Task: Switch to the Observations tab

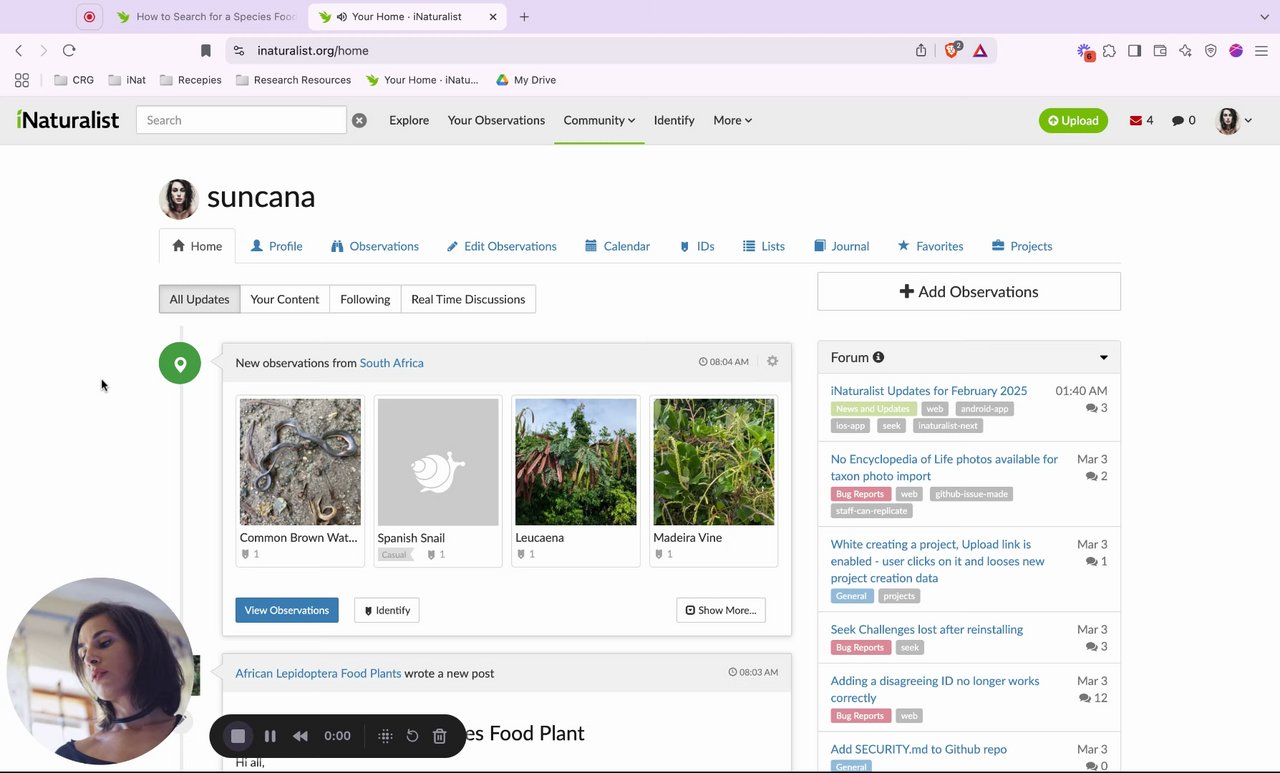Action: pyautogui.click(x=375, y=246)
